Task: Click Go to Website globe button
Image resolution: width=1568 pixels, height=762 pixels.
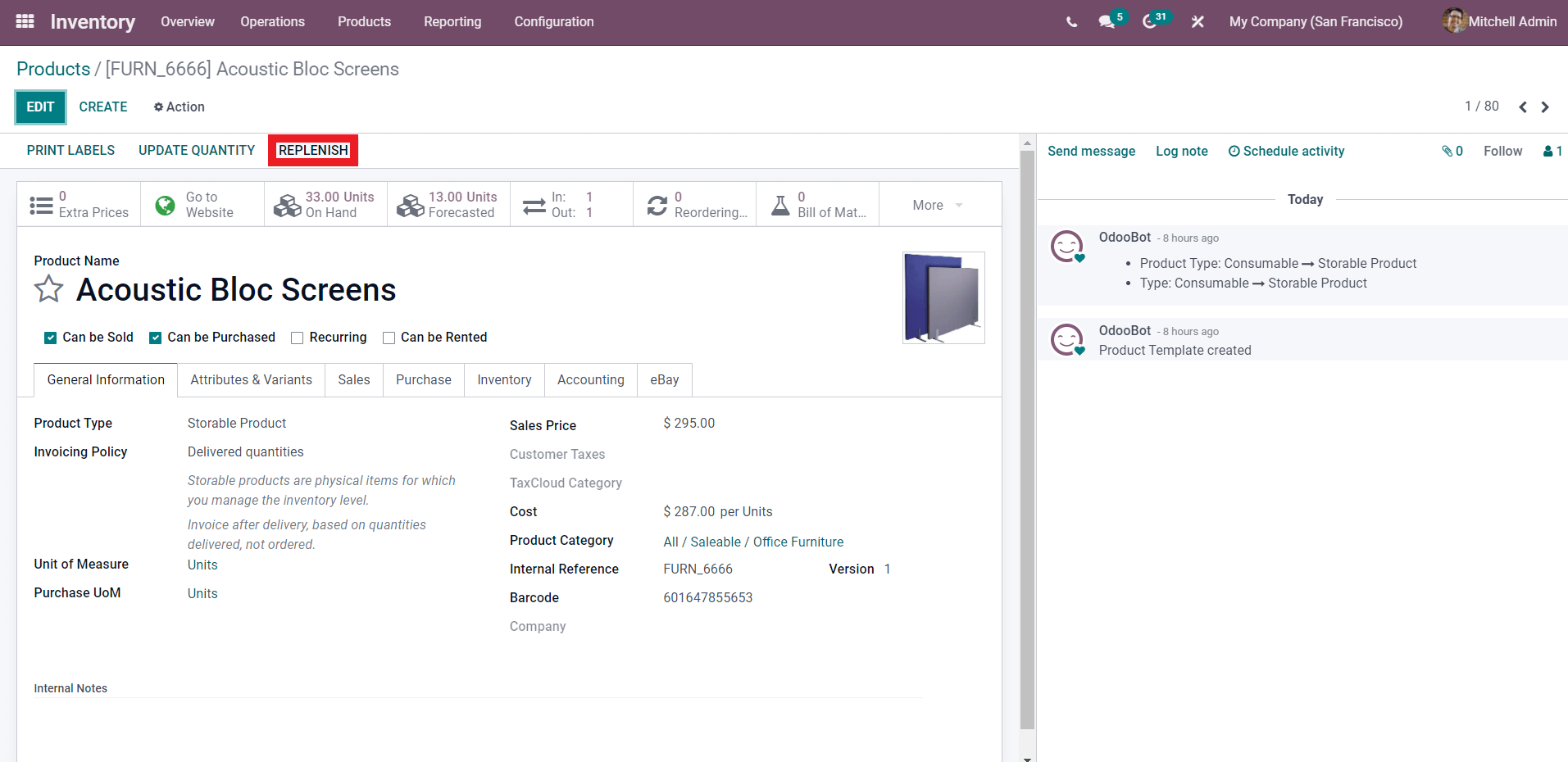Action: tap(202, 205)
